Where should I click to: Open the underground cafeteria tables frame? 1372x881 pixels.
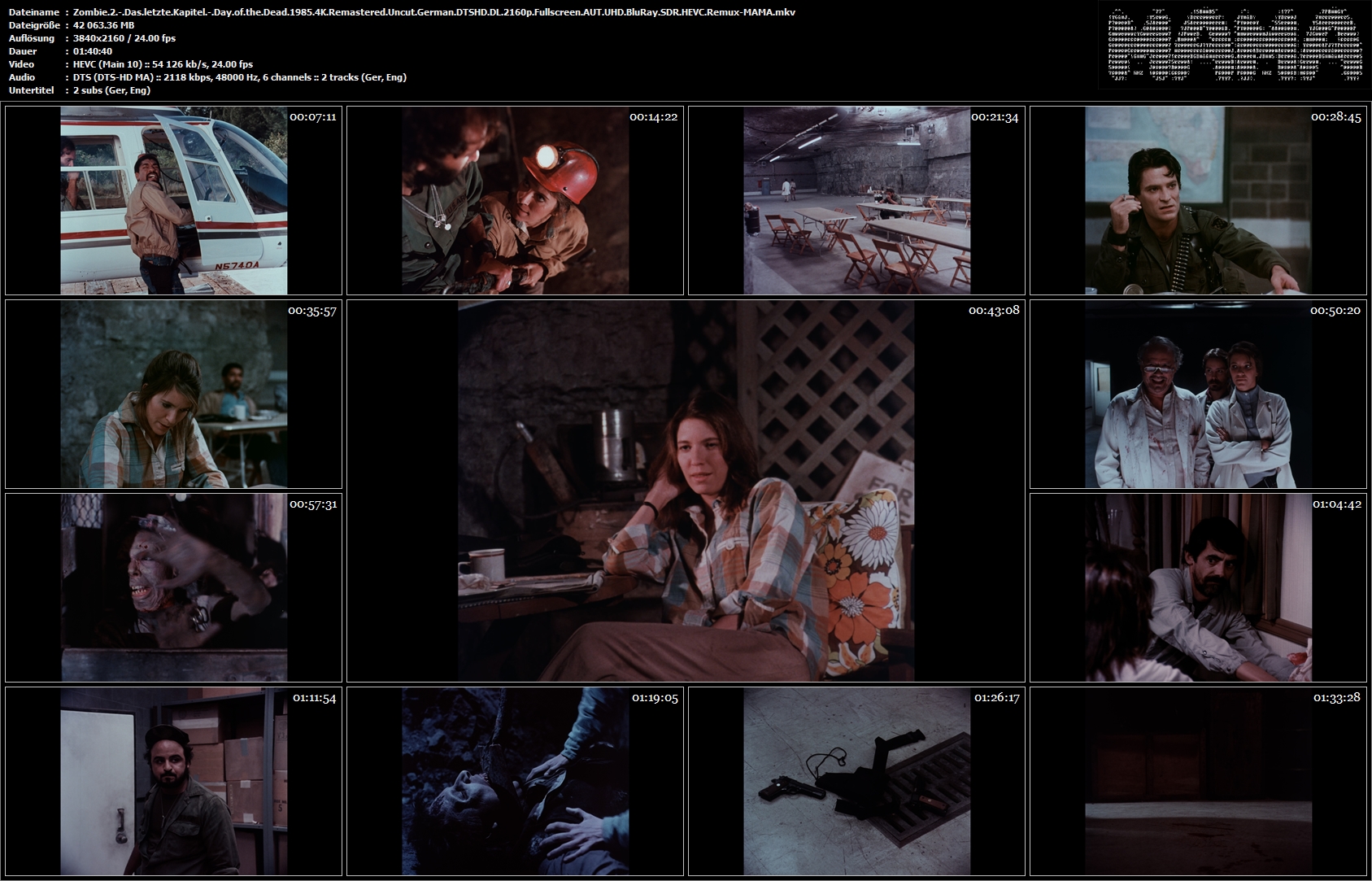point(856,200)
